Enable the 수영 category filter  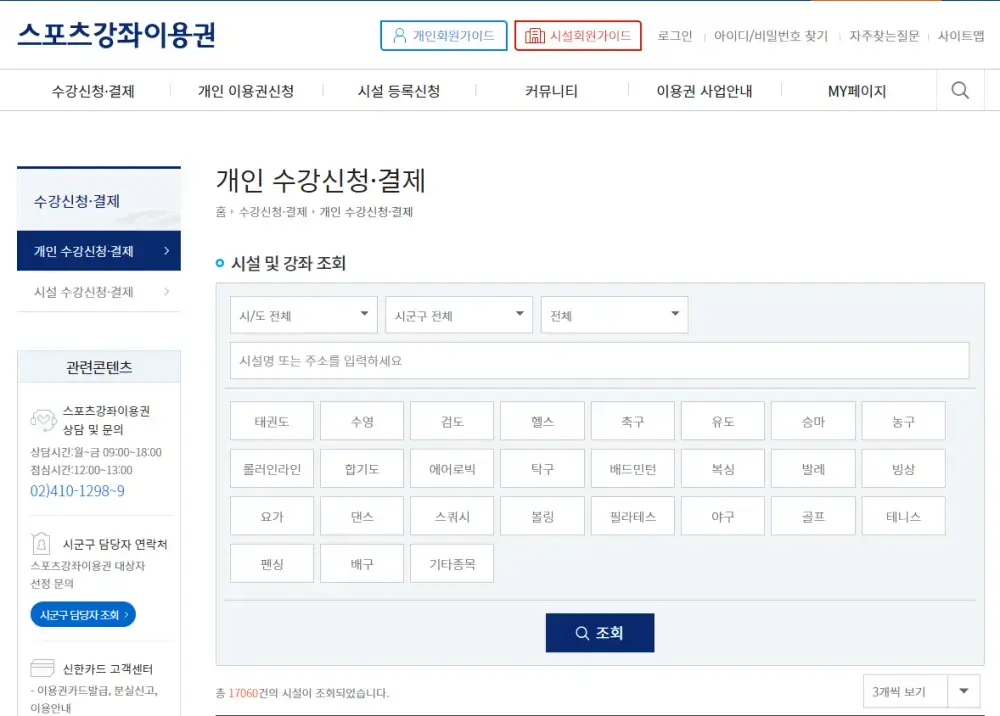[x=361, y=420]
